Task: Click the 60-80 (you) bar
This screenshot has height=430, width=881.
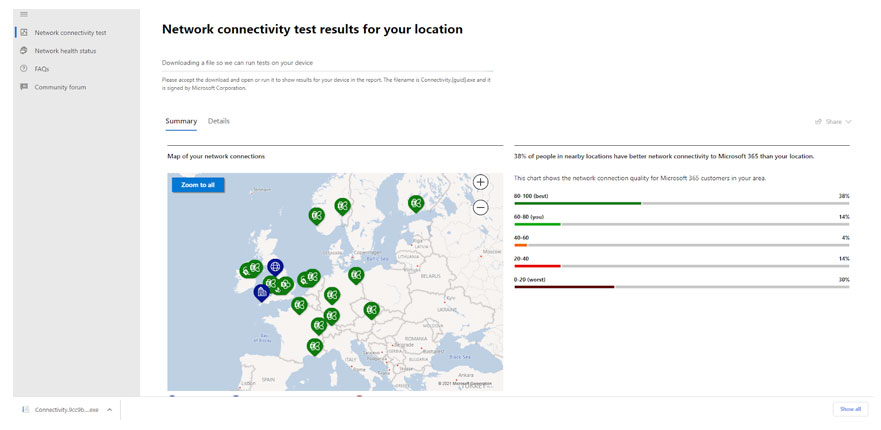Action: click(537, 224)
